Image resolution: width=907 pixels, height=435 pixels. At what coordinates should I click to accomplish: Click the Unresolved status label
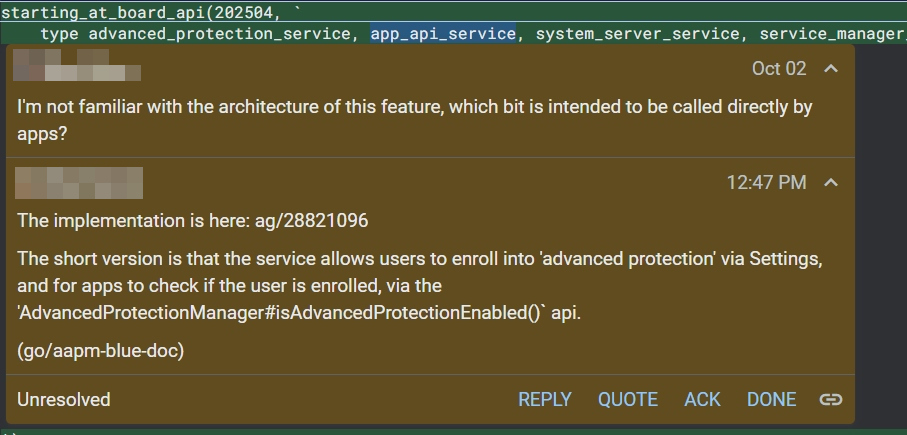tap(64, 400)
